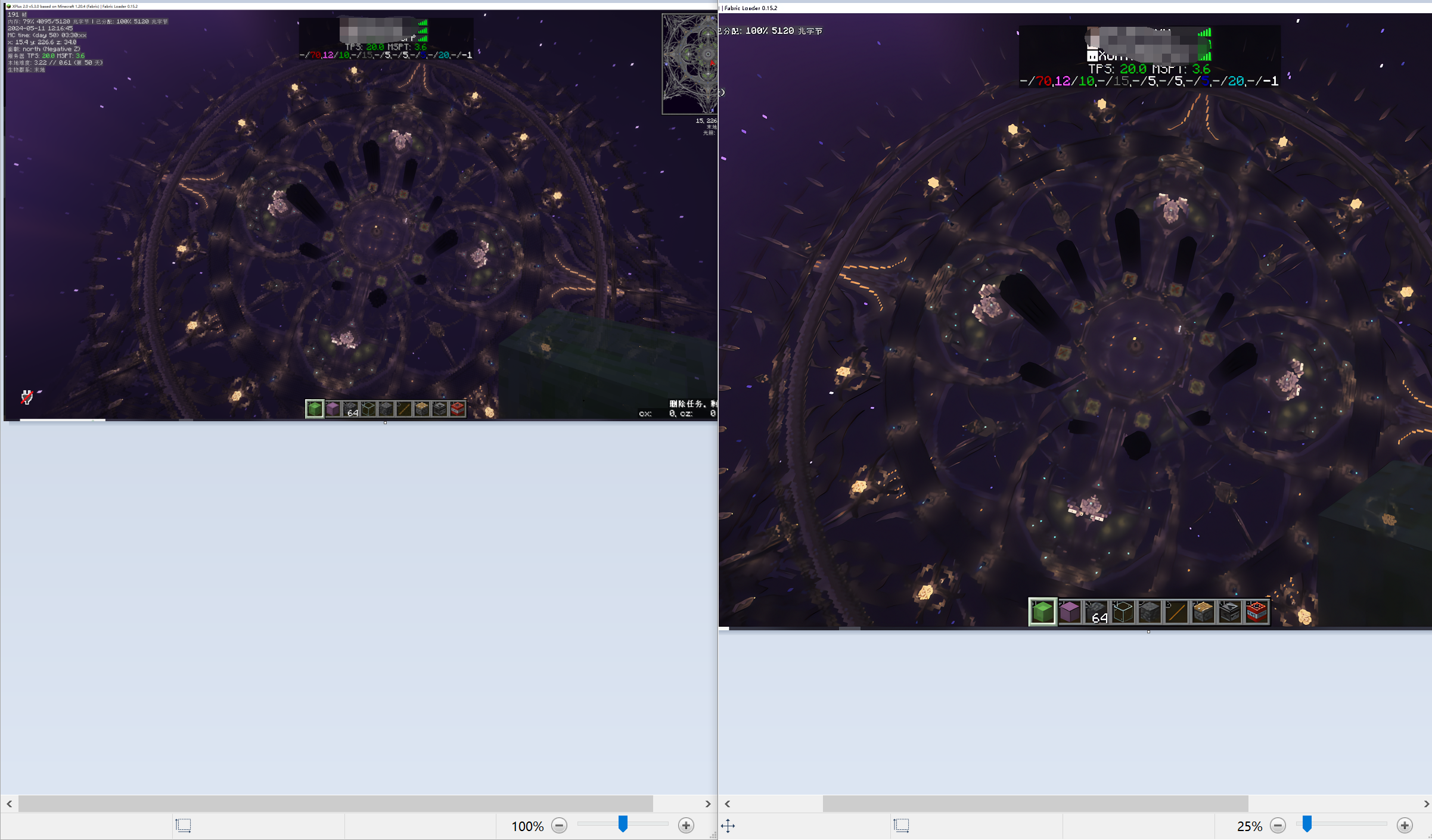Click XPlus app icon in left title bar
This screenshot has height=840, width=1432.
[8, 7]
